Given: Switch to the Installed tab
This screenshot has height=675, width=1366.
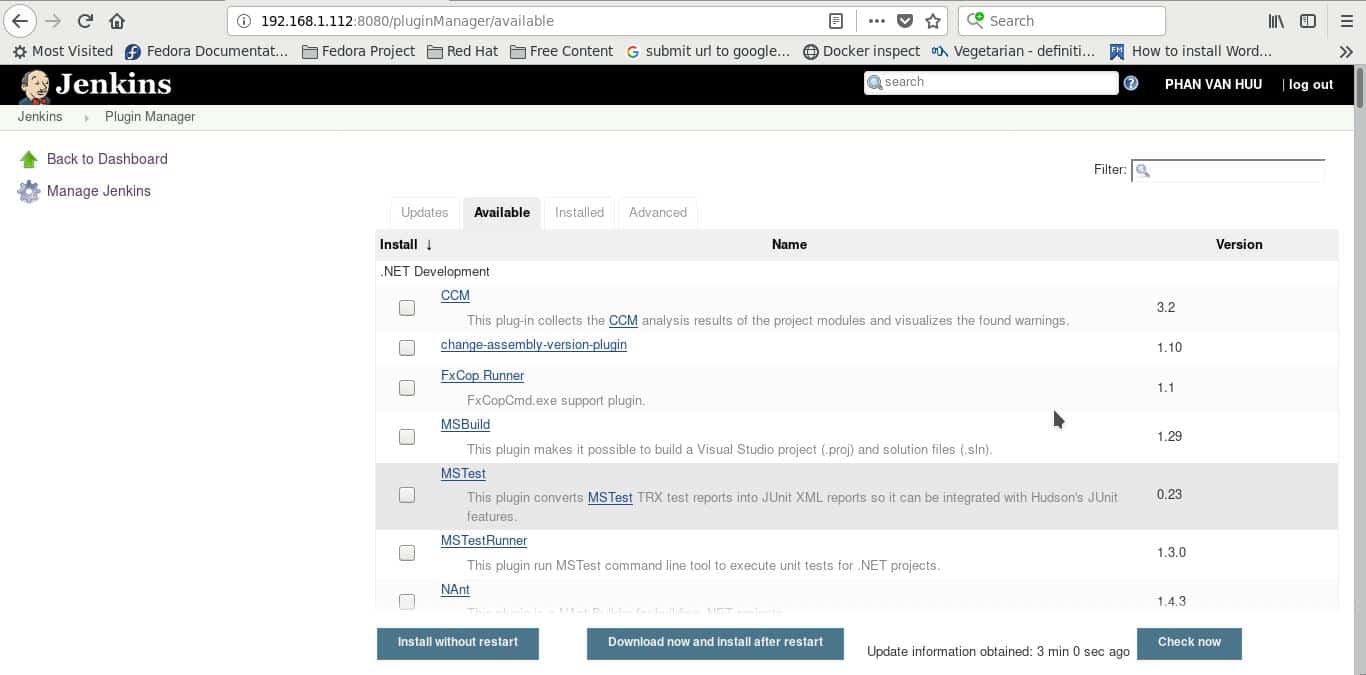Looking at the screenshot, I should [579, 212].
